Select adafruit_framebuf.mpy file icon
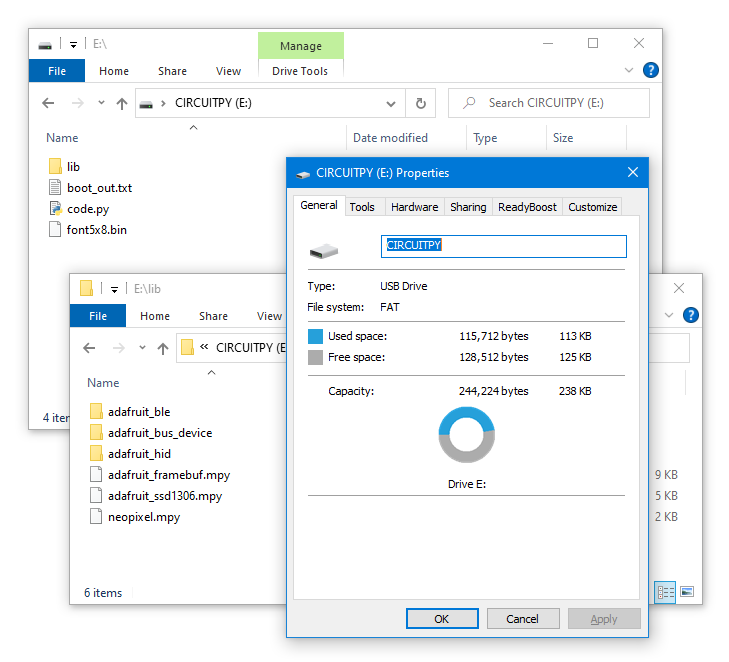The width and height of the screenshot is (729, 662). tap(96, 475)
